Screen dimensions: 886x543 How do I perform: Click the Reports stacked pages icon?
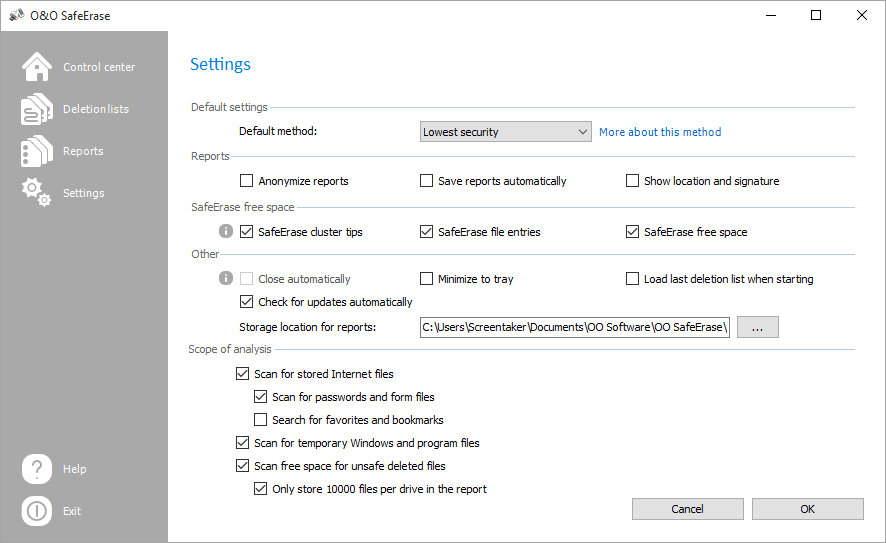click(x=37, y=151)
